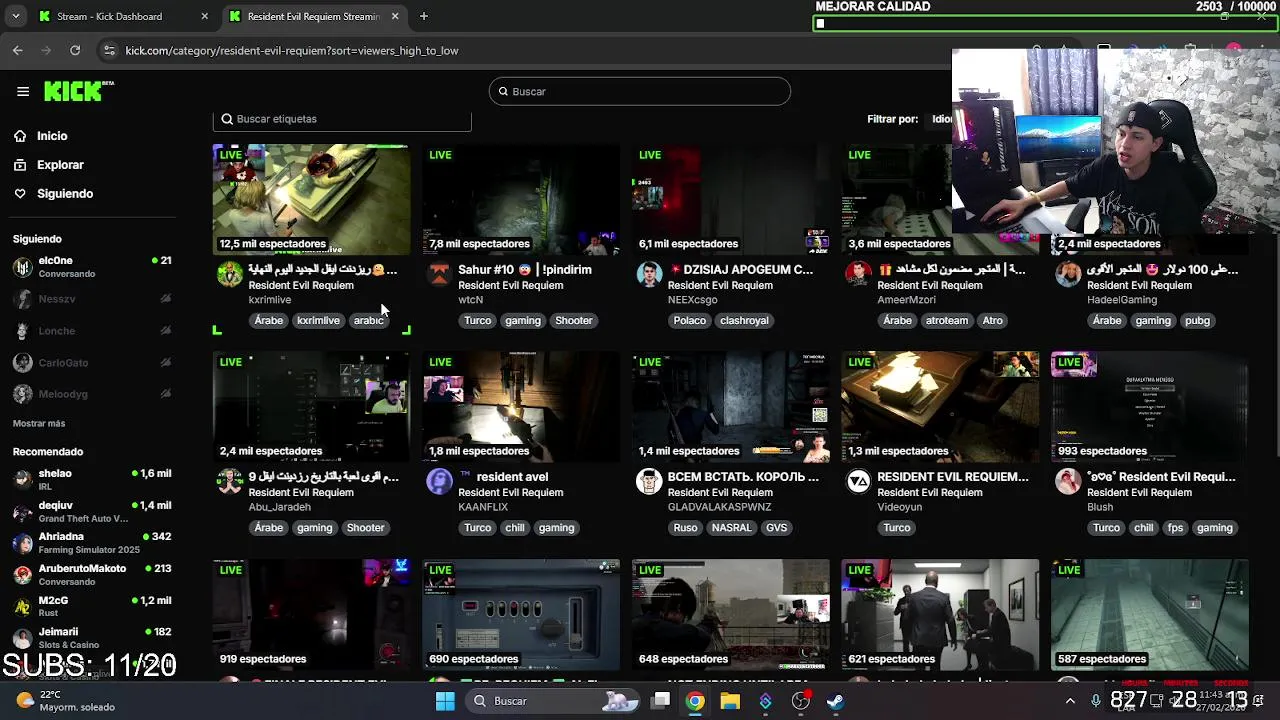The height and width of the screenshot is (720, 1280).
Task: Reload the page with the refresh icon
Action: (75, 50)
